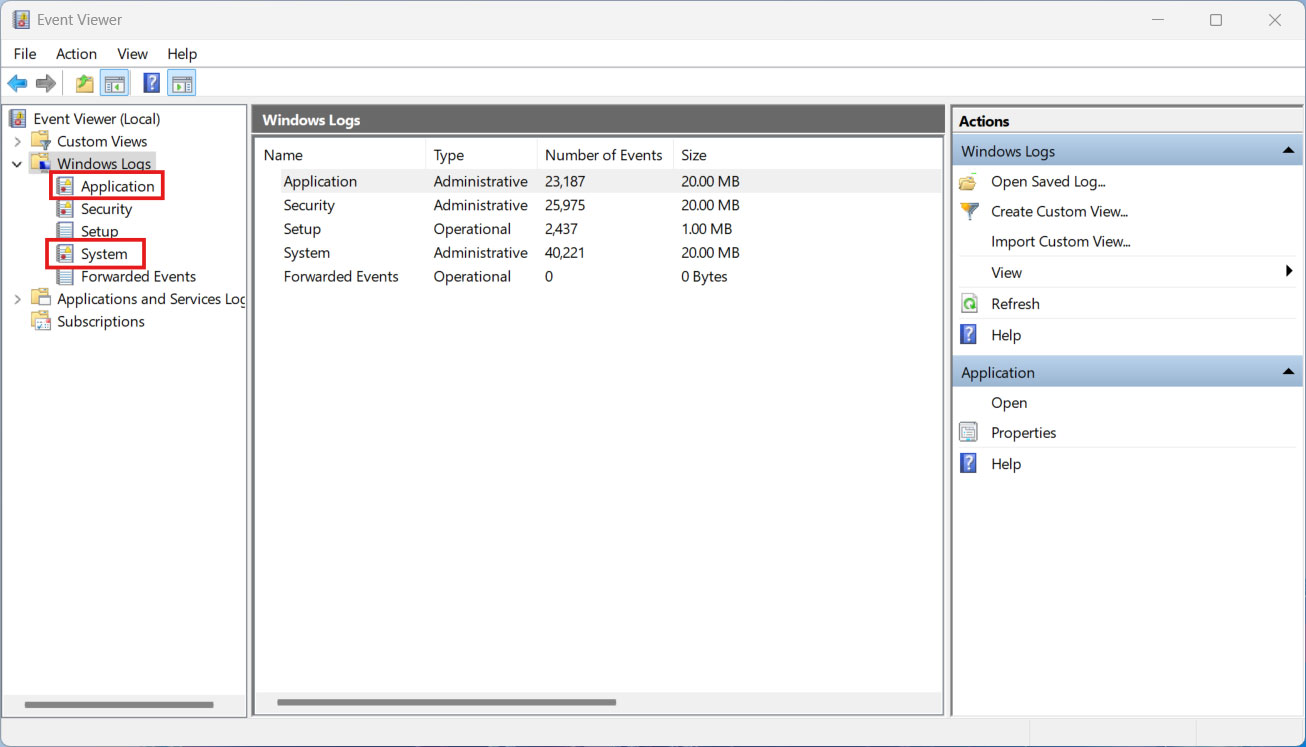Click the 1.00 MB size cell
Screen dimensions: 1306x747
(706, 229)
